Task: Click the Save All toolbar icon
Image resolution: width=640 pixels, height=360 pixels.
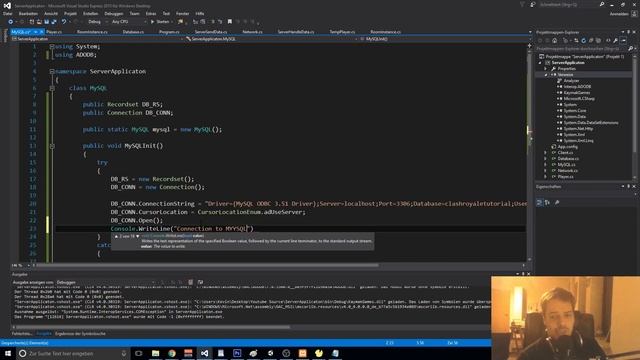Action: coord(53,22)
